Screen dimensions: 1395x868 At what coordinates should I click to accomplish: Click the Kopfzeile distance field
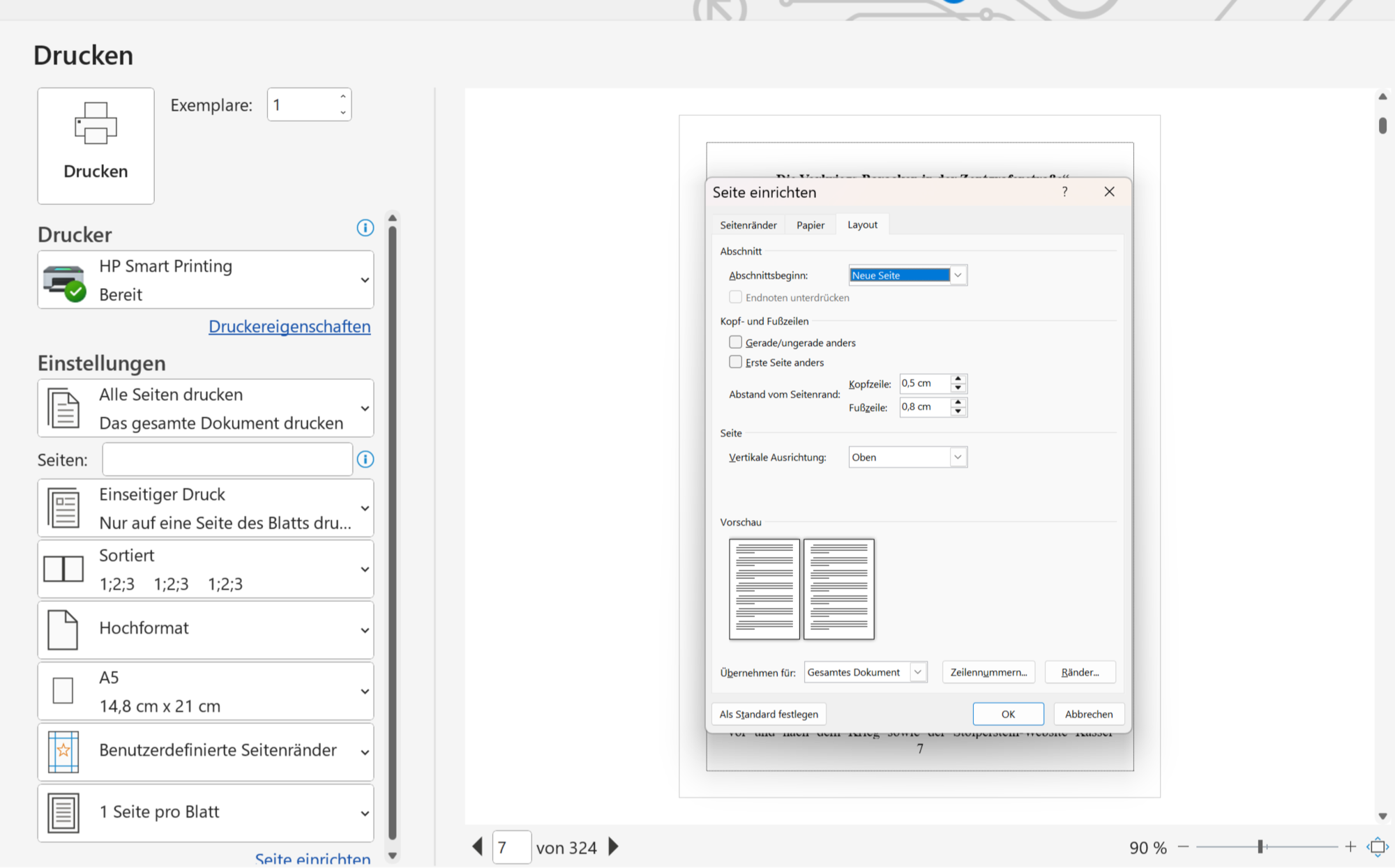coord(925,383)
